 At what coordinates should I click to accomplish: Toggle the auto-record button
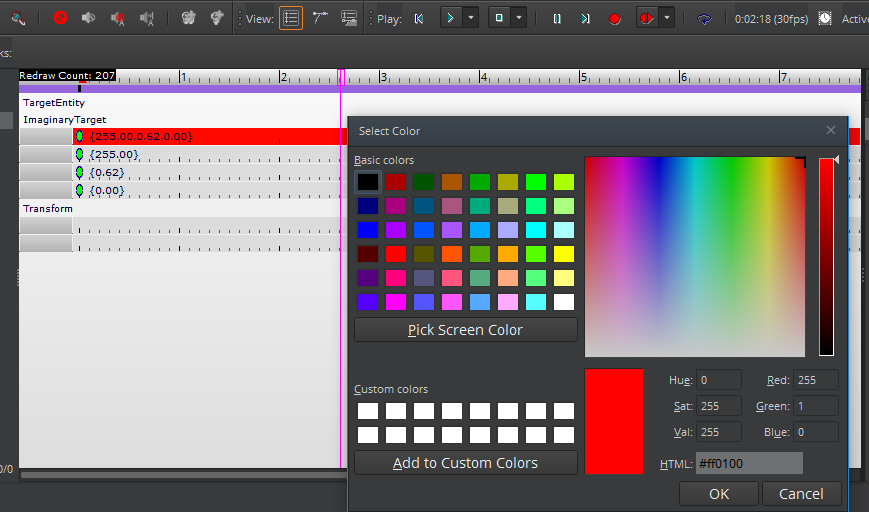[x=646, y=18]
